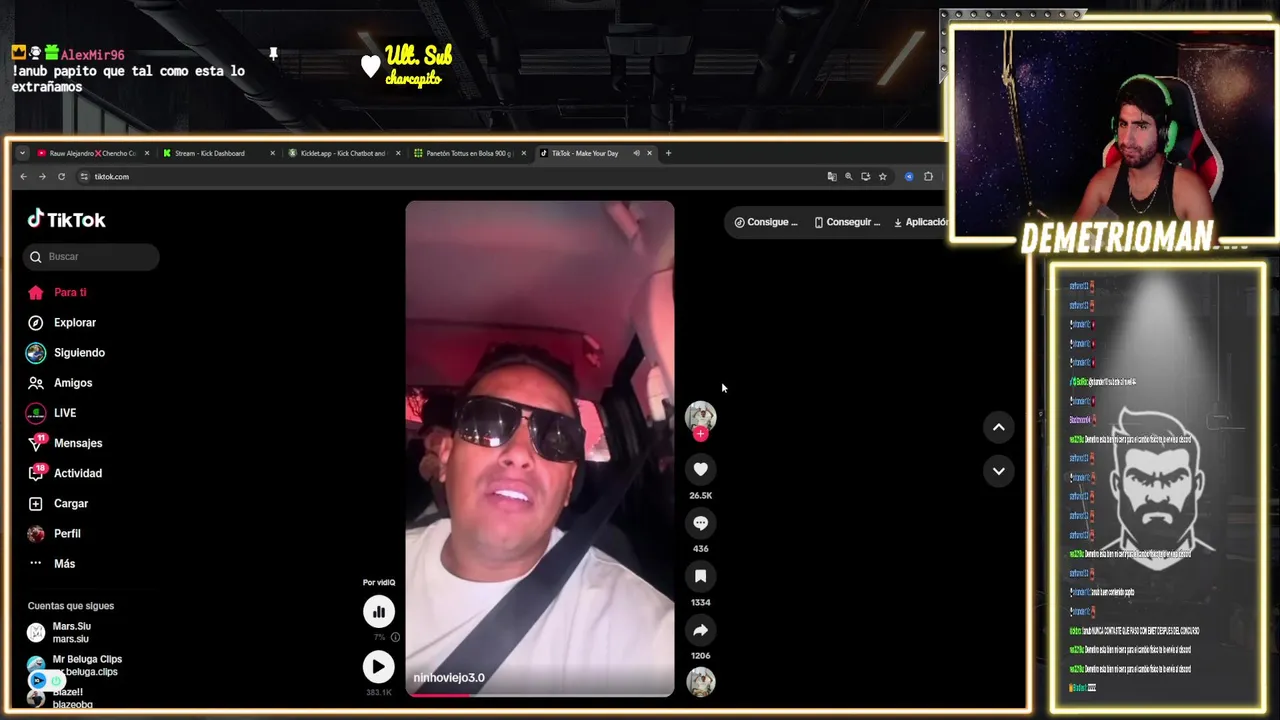The image size is (1280, 720).
Task: Bookmark this page with star icon
Action: 882,176
